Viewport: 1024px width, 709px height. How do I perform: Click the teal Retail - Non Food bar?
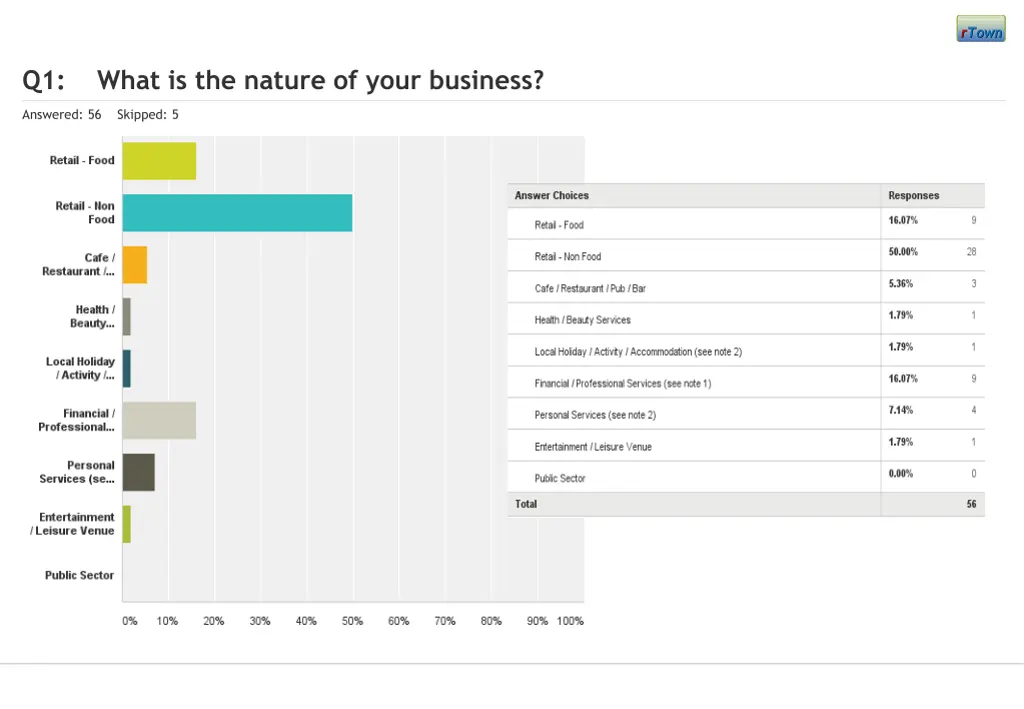[237, 213]
